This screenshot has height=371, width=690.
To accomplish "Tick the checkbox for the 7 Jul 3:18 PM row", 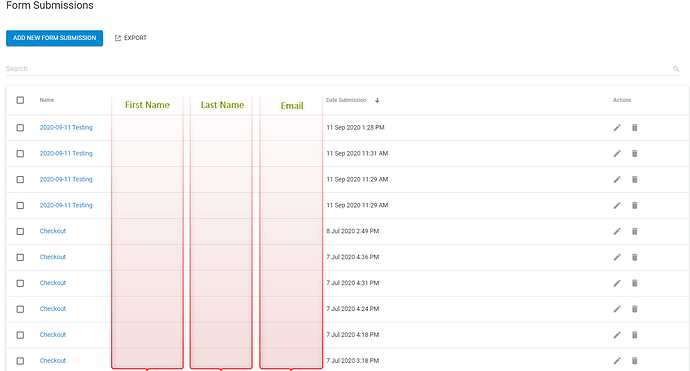I will (20, 361).
